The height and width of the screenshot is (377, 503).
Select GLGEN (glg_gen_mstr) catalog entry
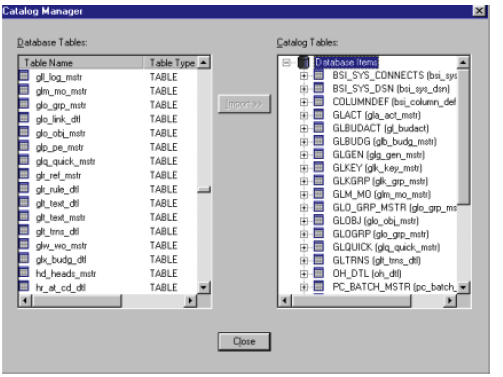pos(379,155)
